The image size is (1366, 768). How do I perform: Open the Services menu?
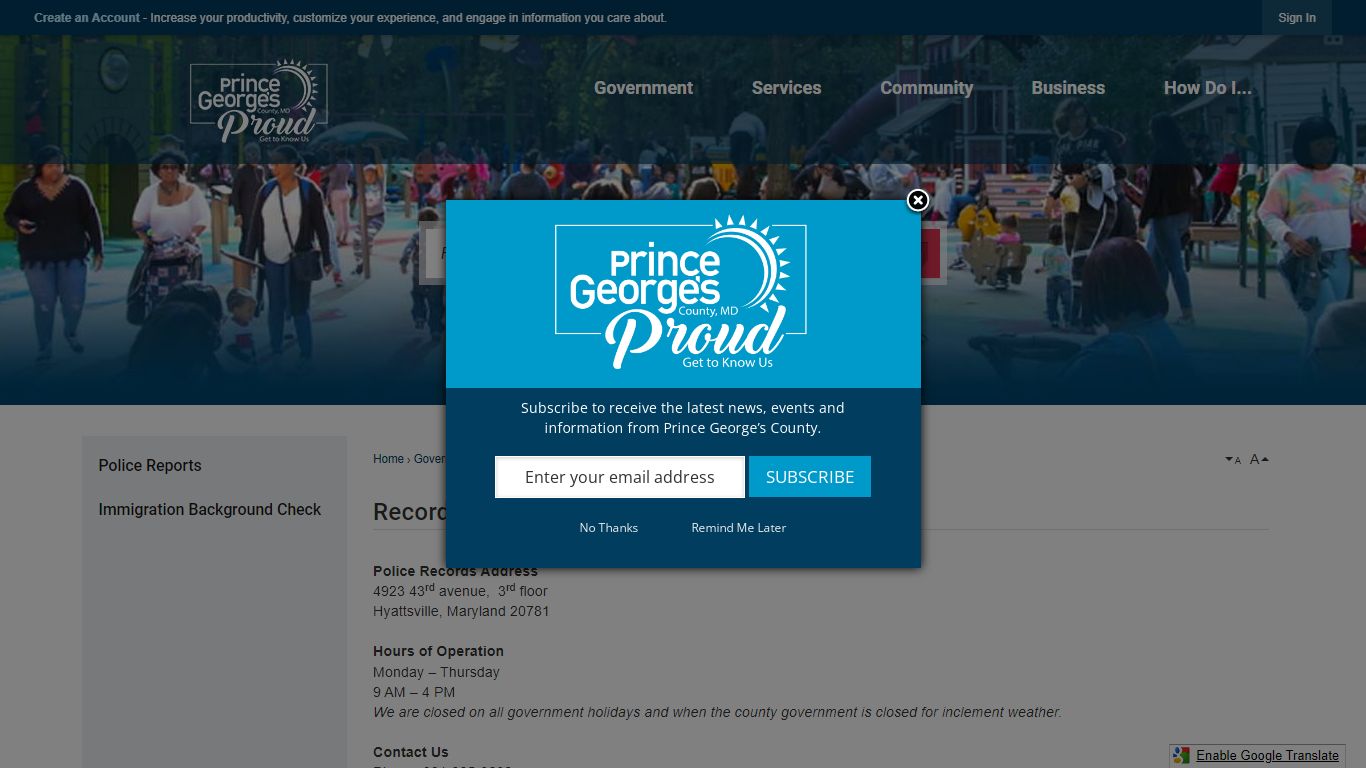(786, 88)
